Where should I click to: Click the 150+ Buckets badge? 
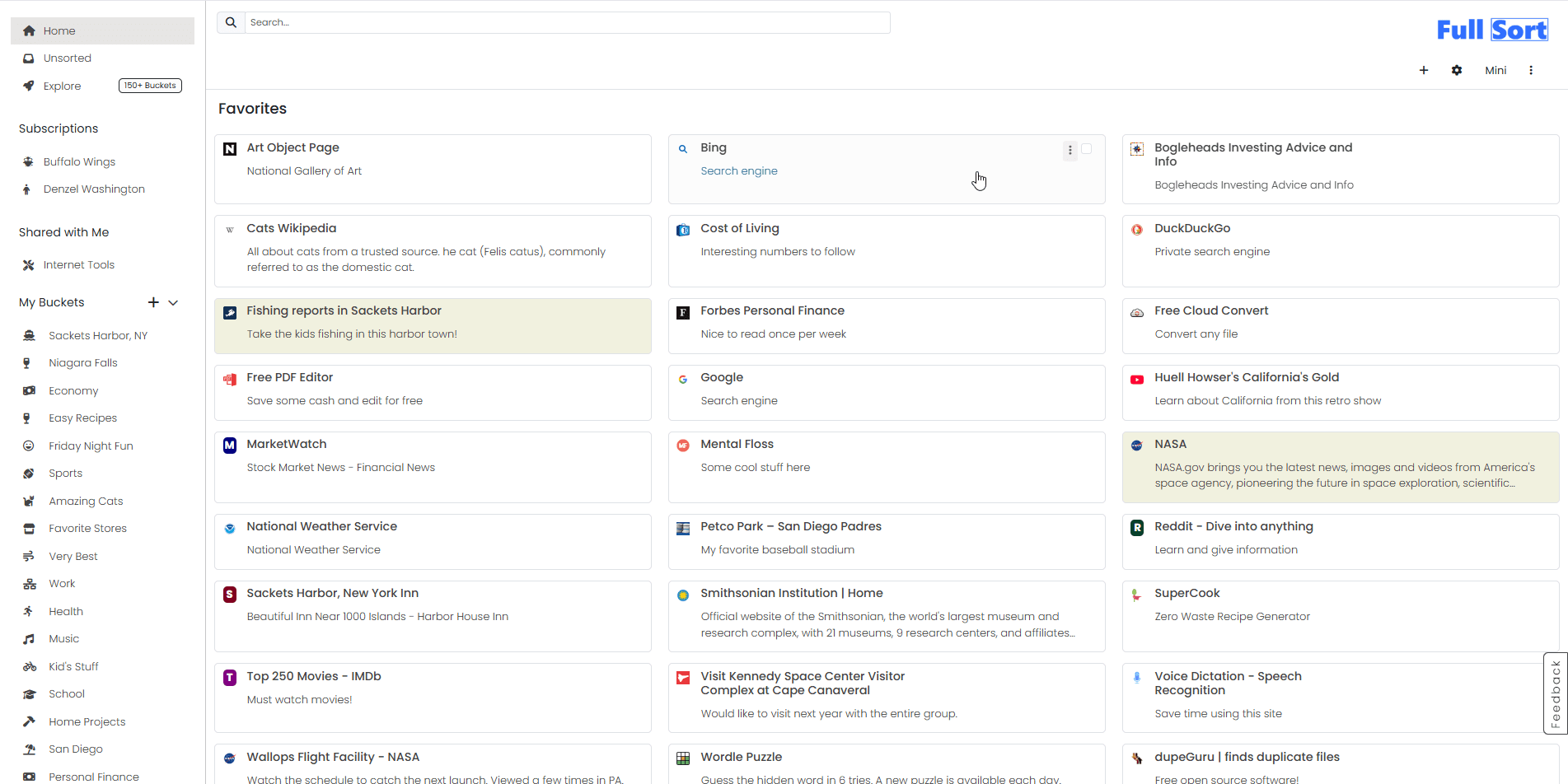pyautogui.click(x=150, y=86)
